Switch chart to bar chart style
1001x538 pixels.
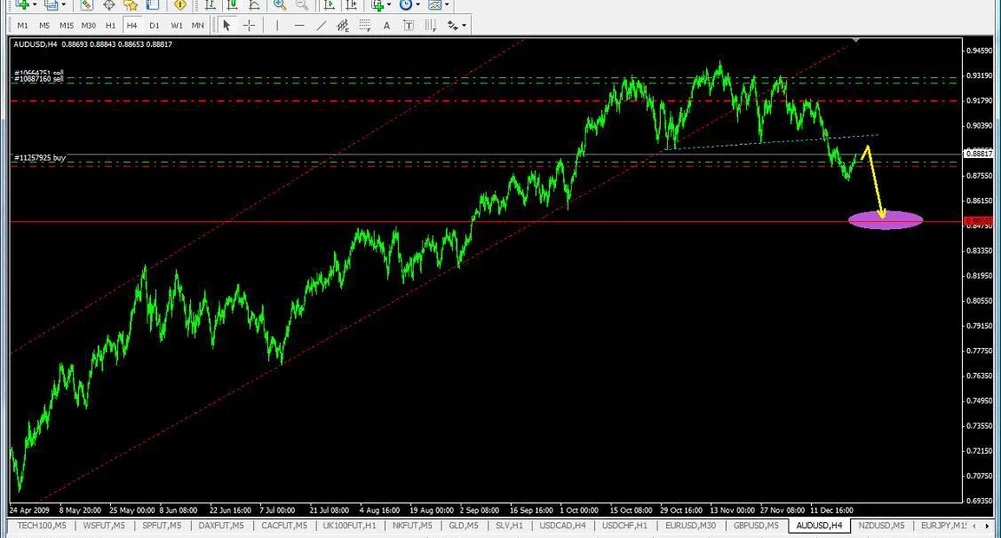(210, 4)
